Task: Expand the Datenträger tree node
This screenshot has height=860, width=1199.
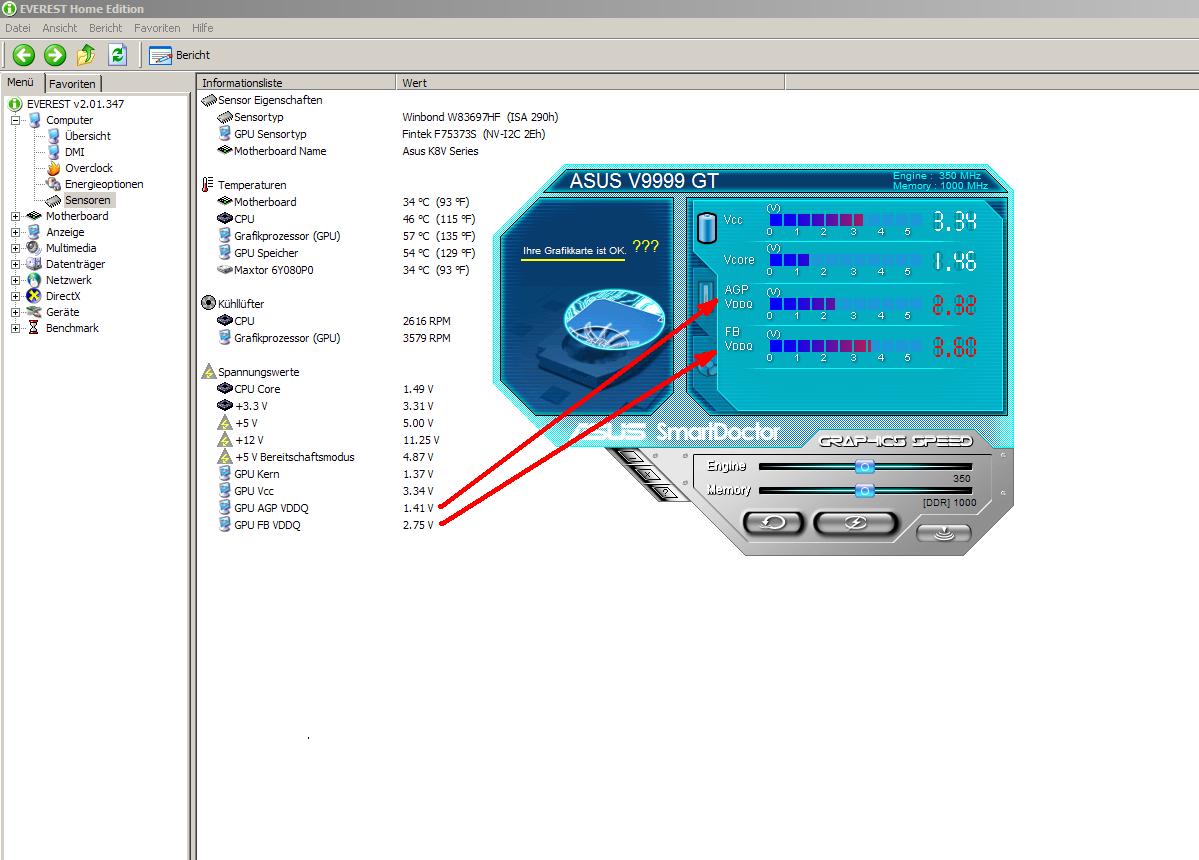Action: pos(15,264)
